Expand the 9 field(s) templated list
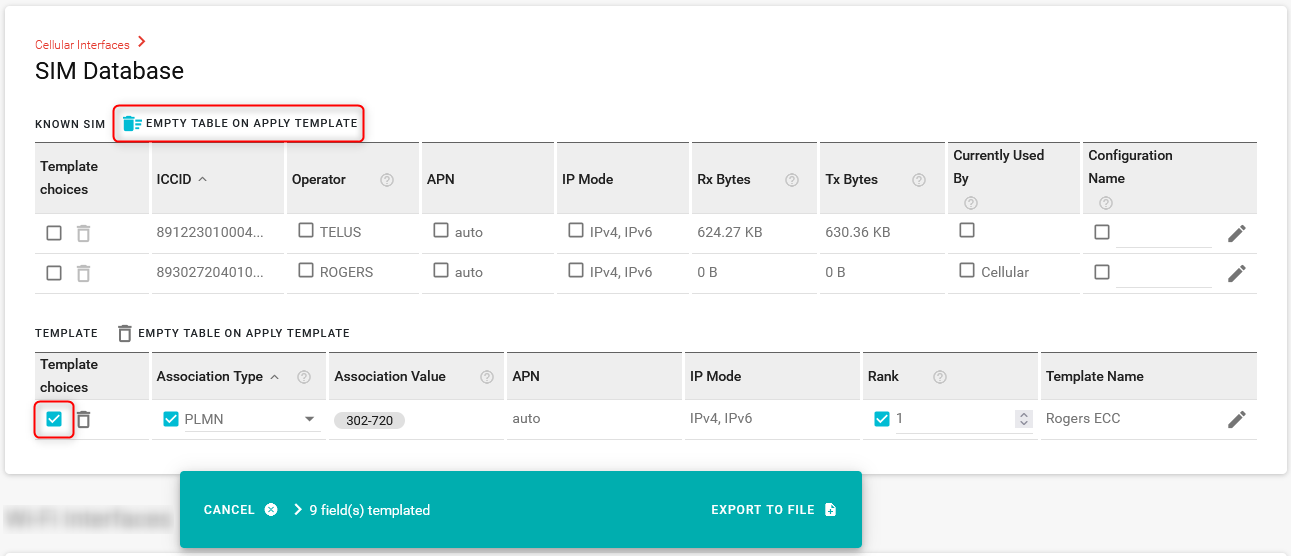1291x556 pixels. tap(298, 510)
